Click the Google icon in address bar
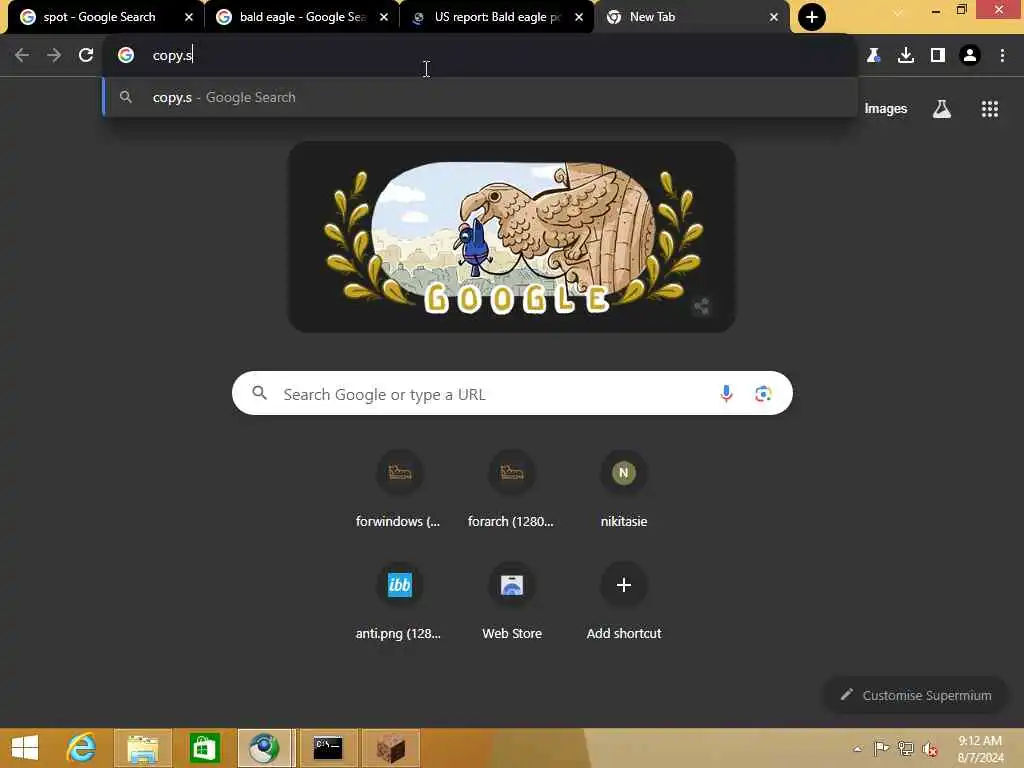The image size is (1024, 768). pos(126,55)
